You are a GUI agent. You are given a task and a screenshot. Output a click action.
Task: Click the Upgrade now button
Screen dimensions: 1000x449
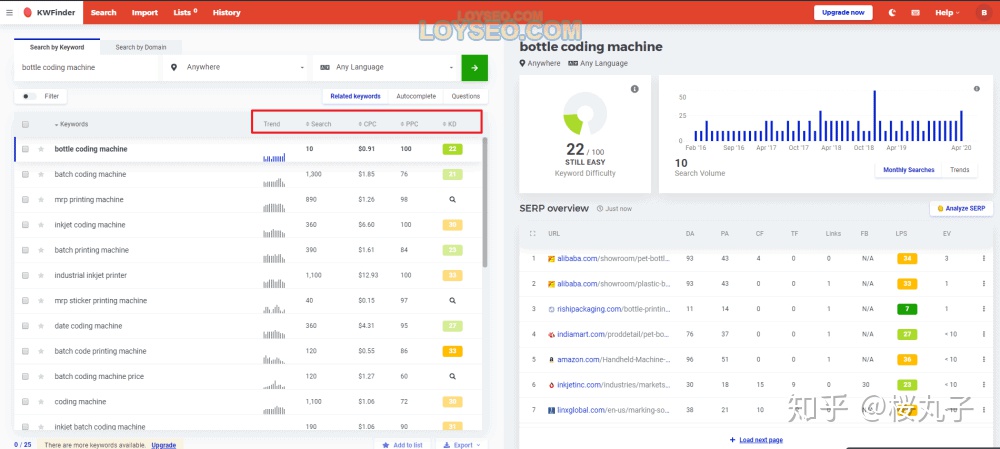843,13
